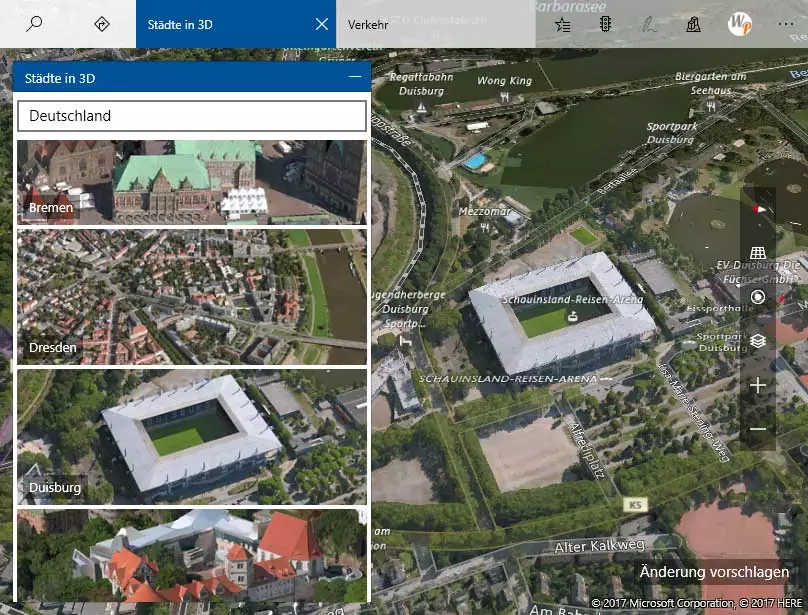Viewport: 808px width, 615px height.
Task: Select the Dresden city thumbnail
Action: click(x=191, y=296)
